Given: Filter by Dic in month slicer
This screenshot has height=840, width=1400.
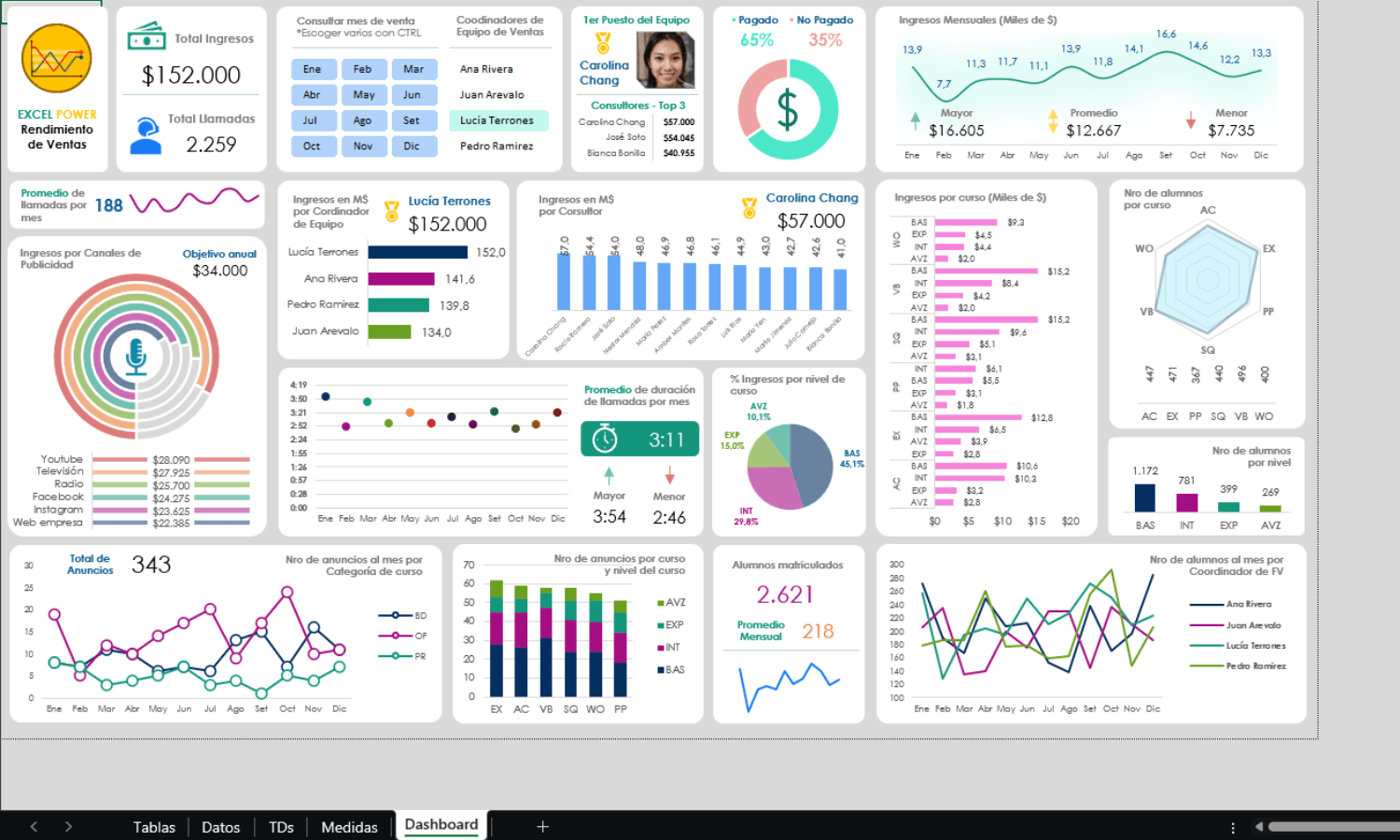Looking at the screenshot, I should (413, 146).
